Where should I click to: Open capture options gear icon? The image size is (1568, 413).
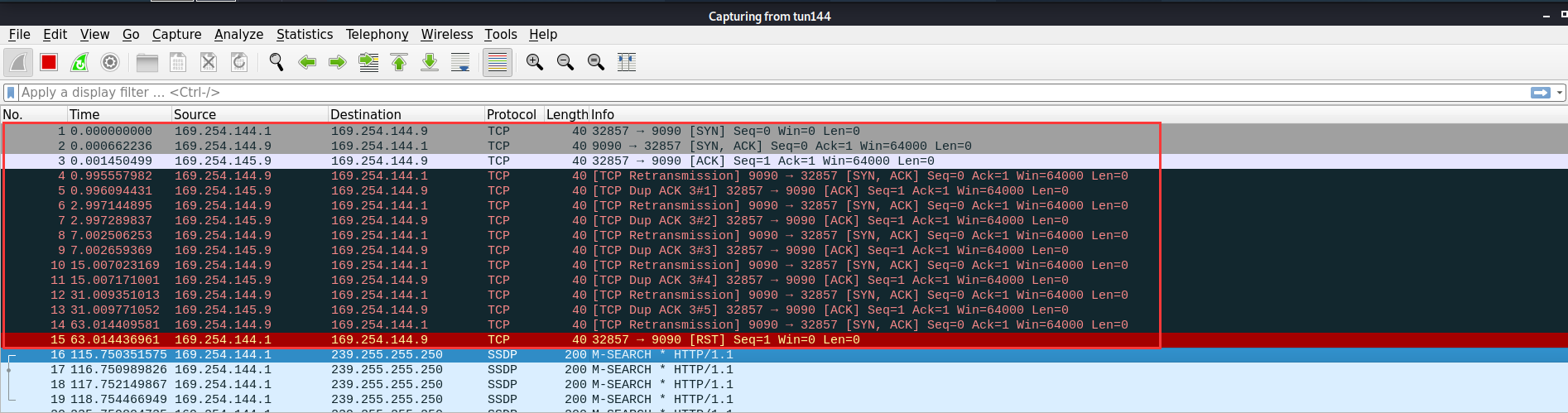[110, 62]
